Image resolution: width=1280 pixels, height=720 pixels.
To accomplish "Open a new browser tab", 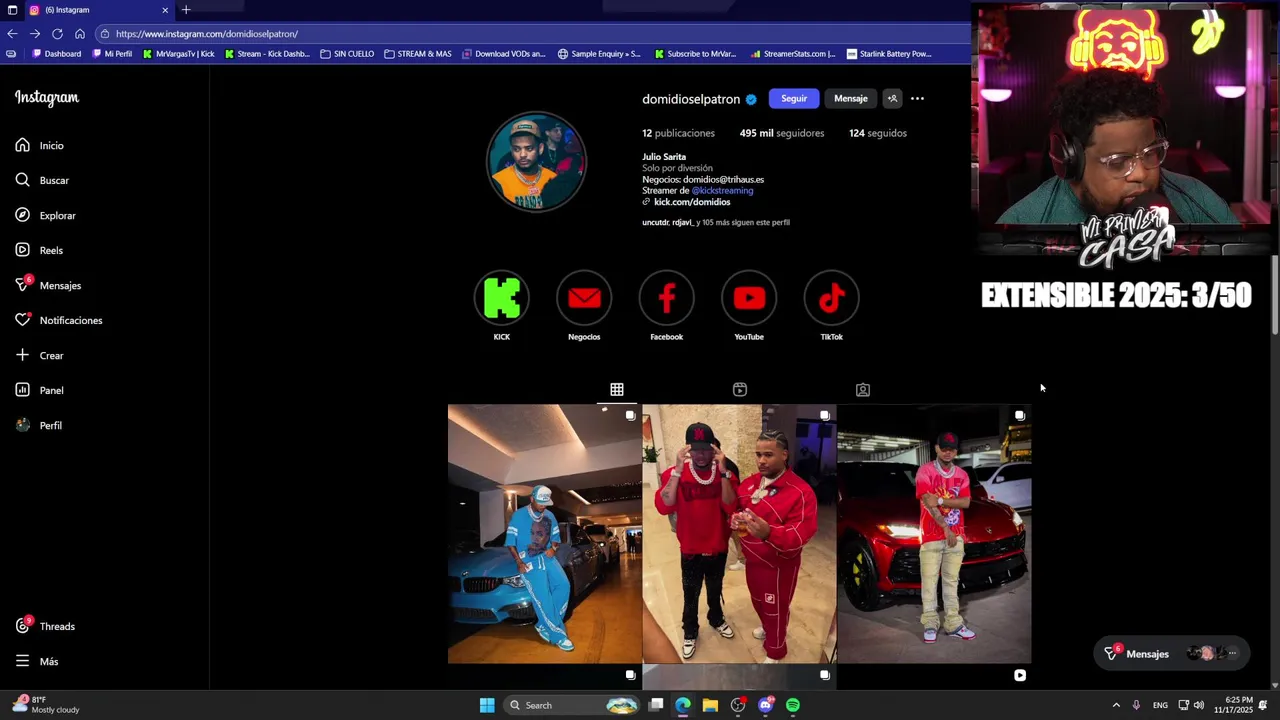I will pos(186,10).
